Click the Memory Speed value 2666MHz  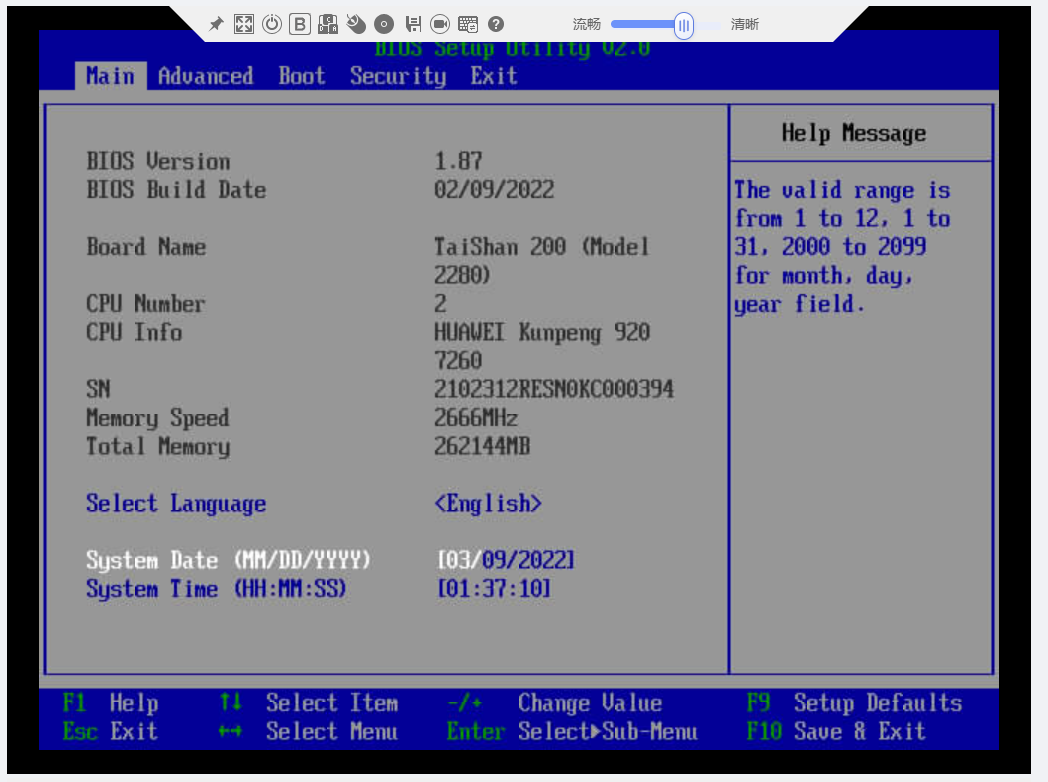tap(476, 418)
